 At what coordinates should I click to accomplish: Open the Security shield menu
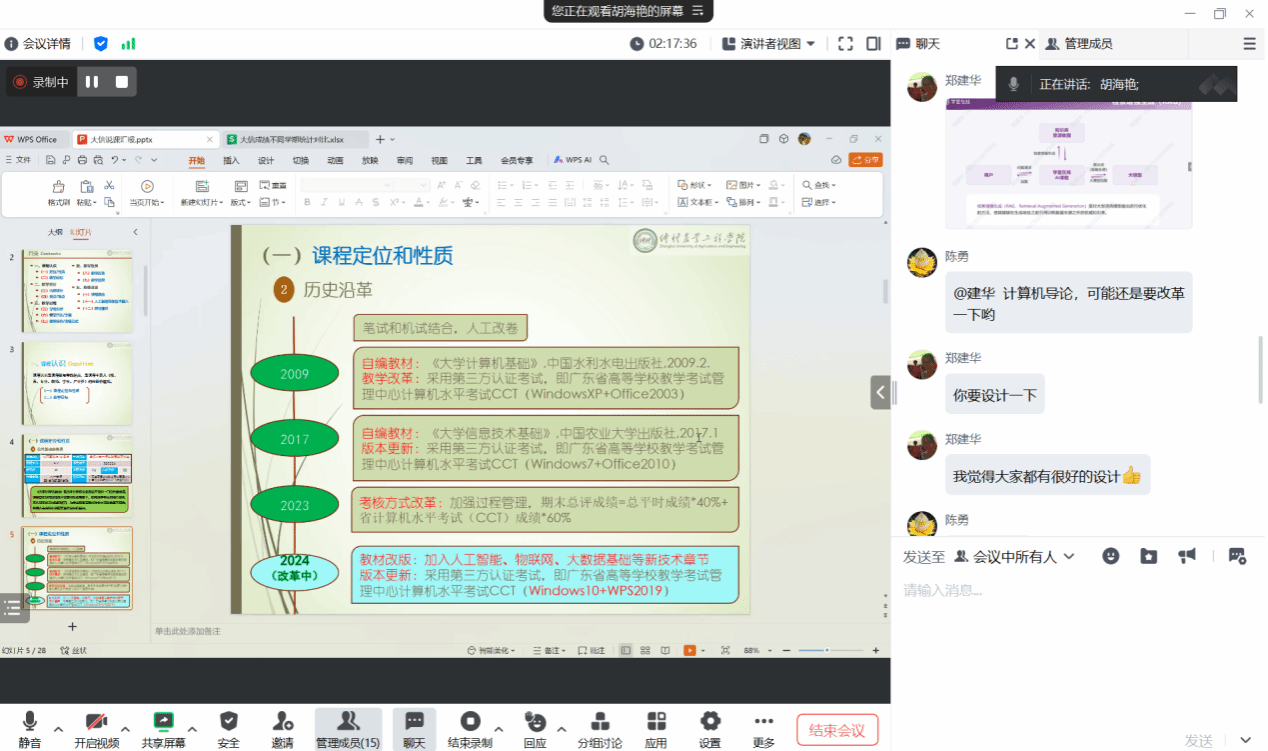pyautogui.click(x=229, y=728)
